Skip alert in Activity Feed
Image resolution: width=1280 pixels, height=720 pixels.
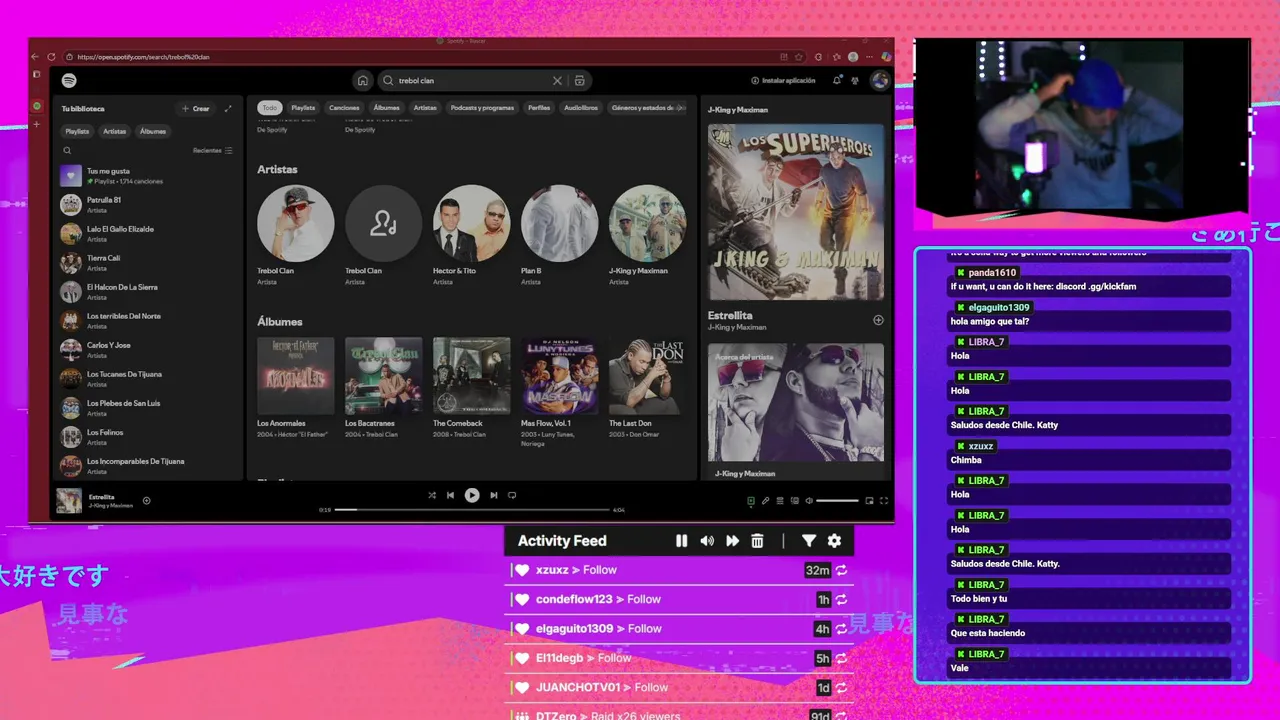(732, 541)
